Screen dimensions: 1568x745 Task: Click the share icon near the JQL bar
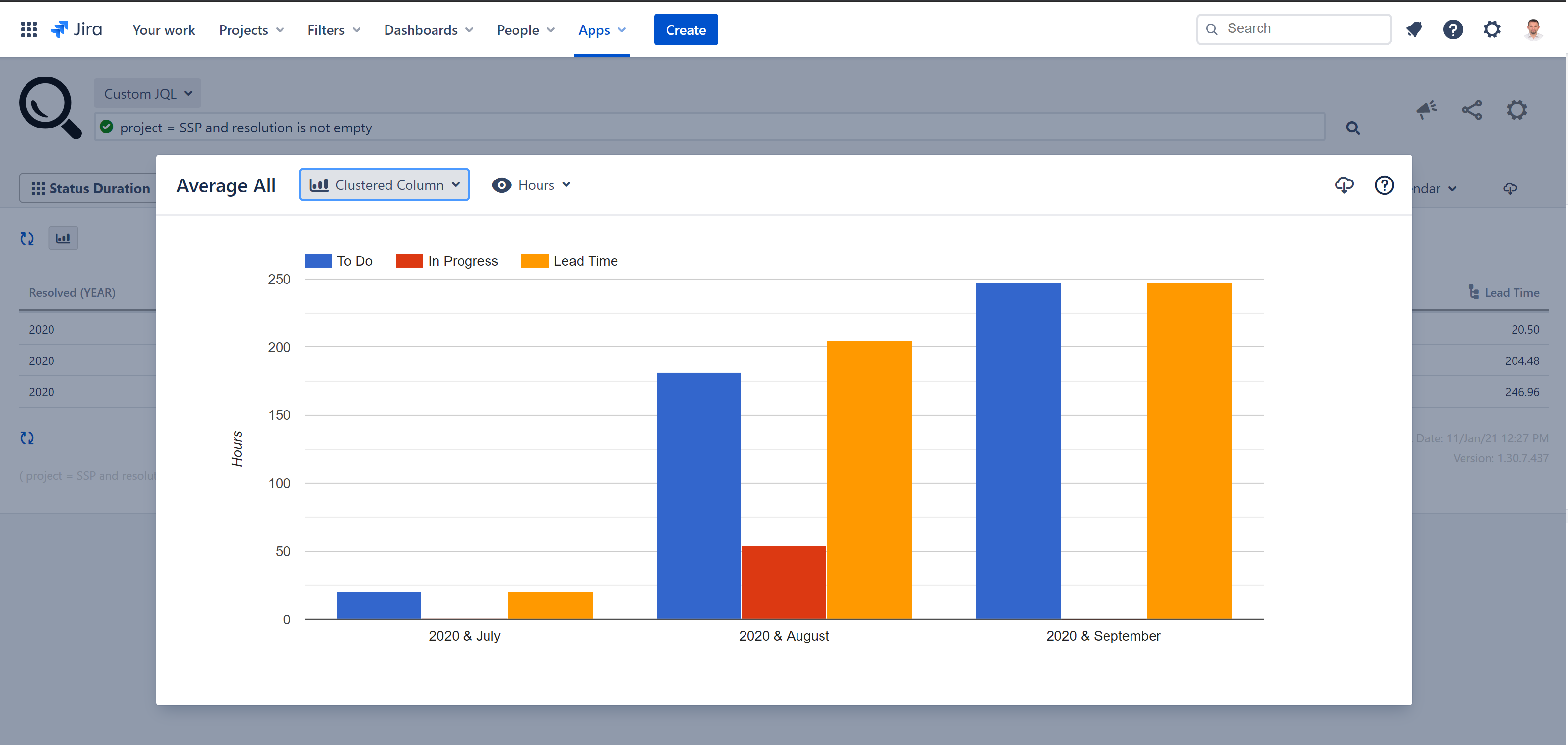click(x=1472, y=110)
